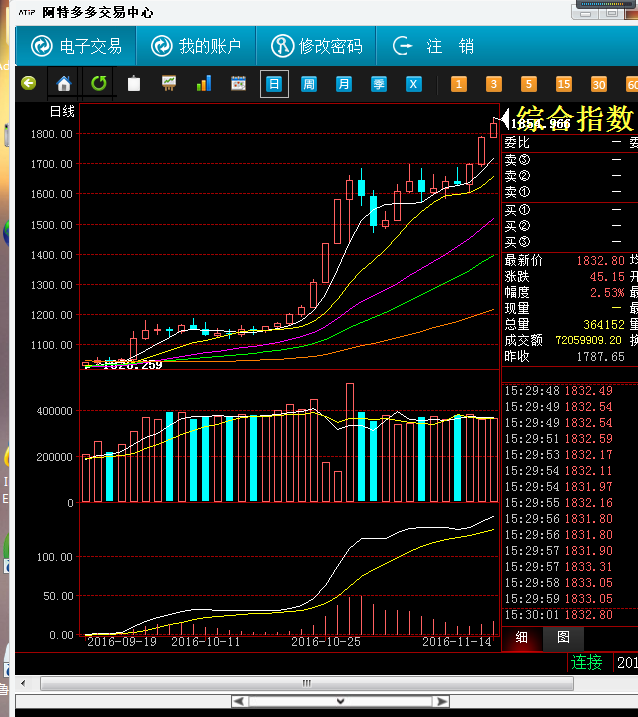Click the blue X period button
638x717 pixels.
413,84
